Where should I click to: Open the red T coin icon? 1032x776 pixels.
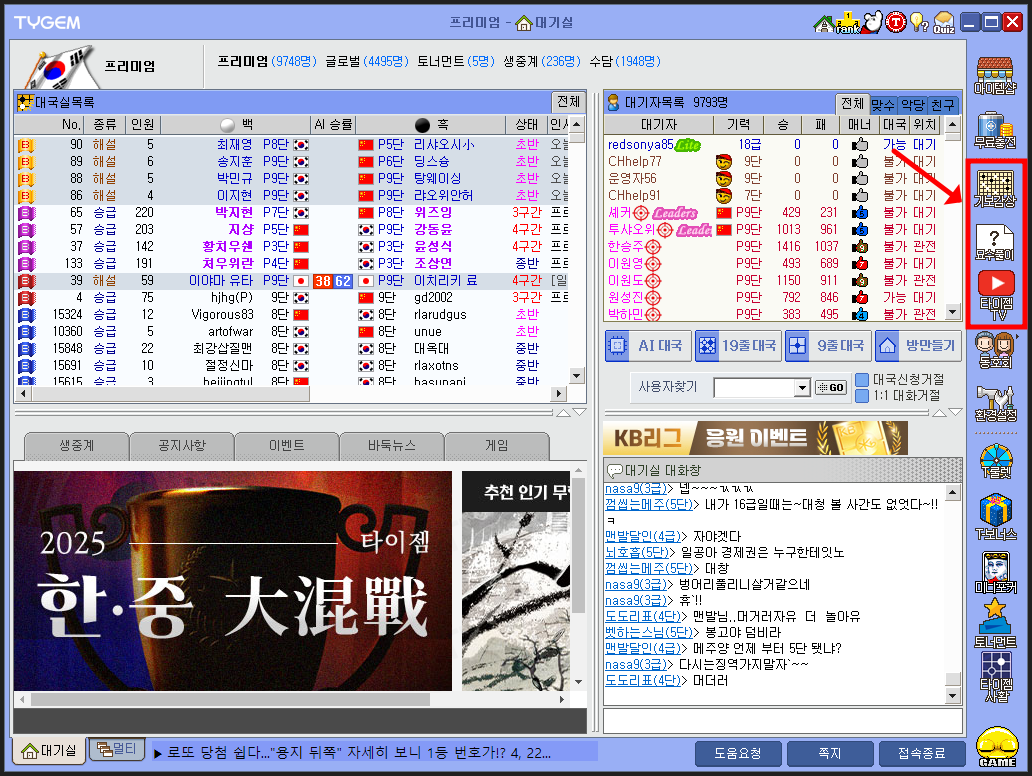click(x=896, y=22)
